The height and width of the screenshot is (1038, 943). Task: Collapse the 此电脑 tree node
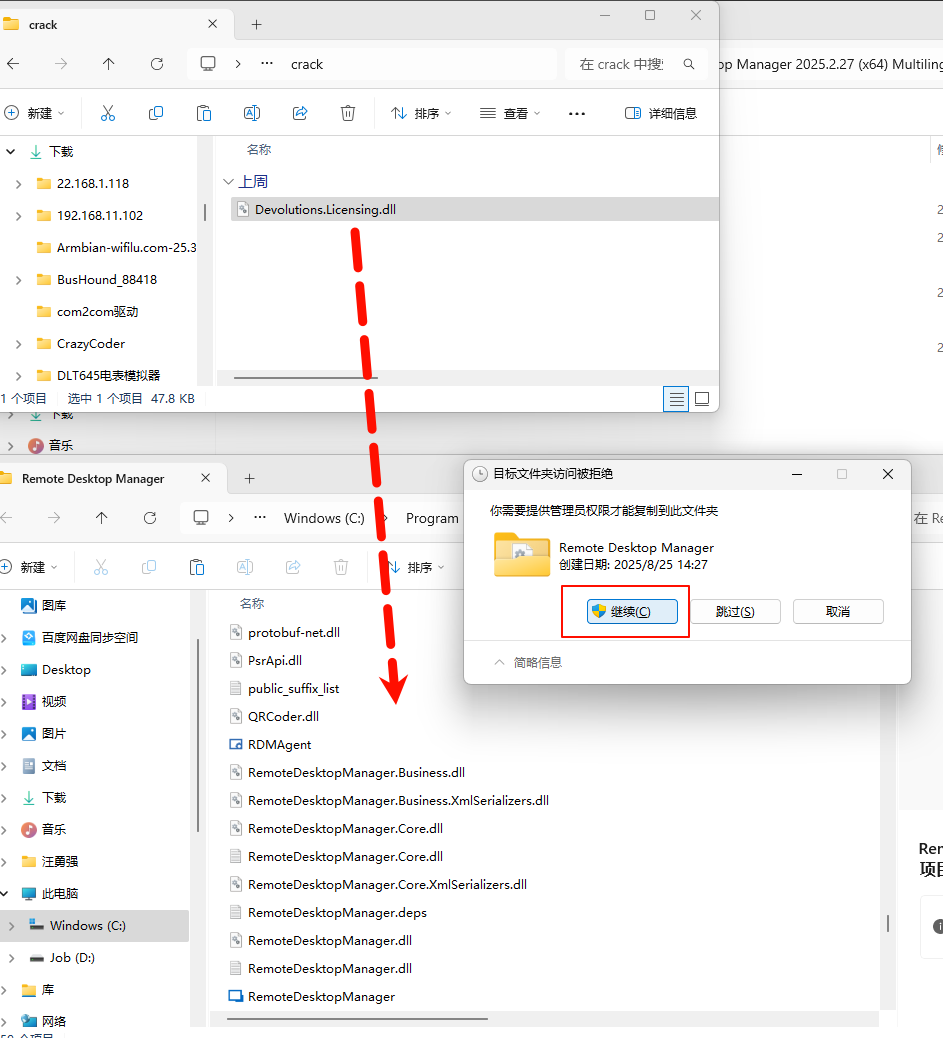5,894
